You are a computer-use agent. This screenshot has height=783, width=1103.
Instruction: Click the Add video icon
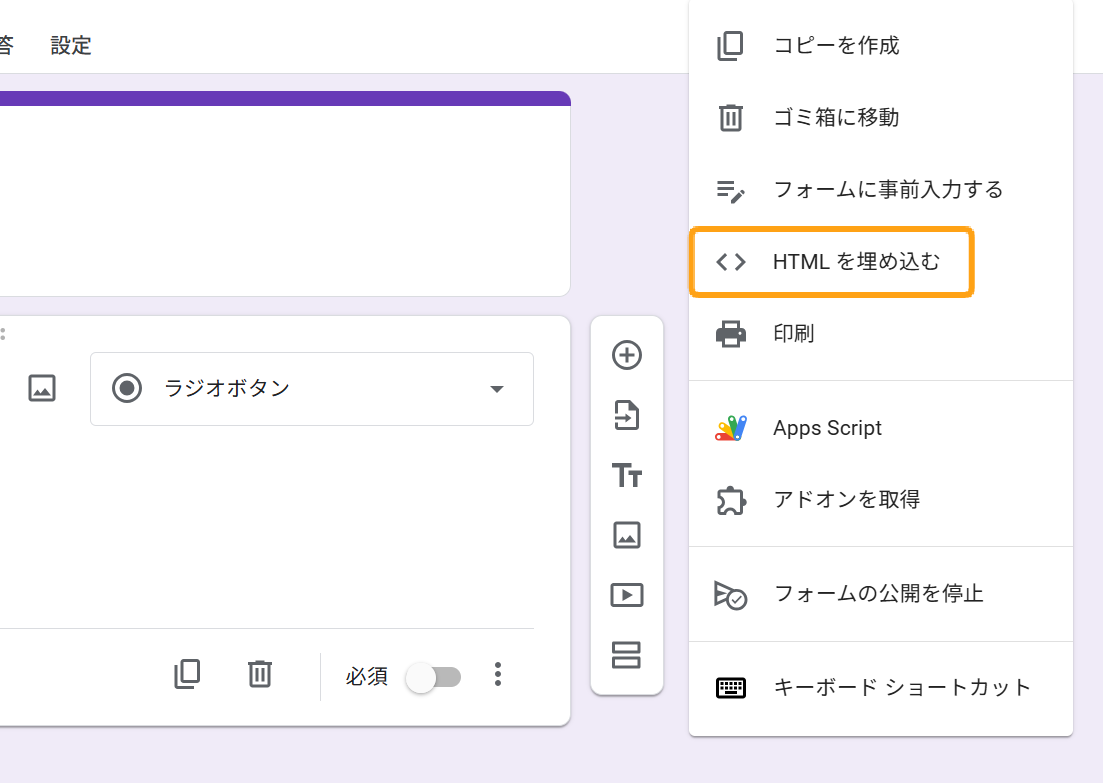[x=627, y=595]
